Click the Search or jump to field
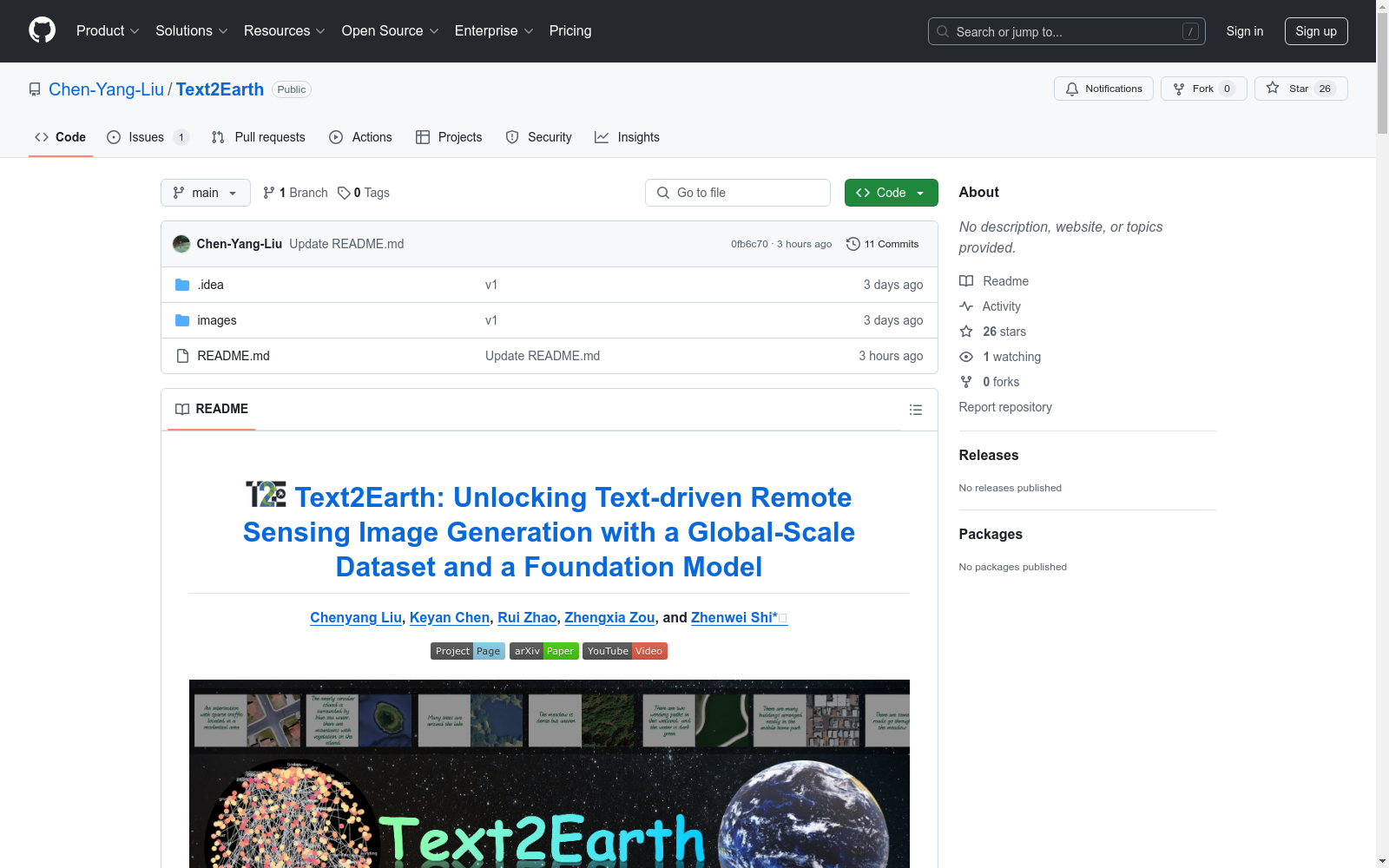The height and width of the screenshot is (868, 1389). pyautogui.click(x=1067, y=31)
